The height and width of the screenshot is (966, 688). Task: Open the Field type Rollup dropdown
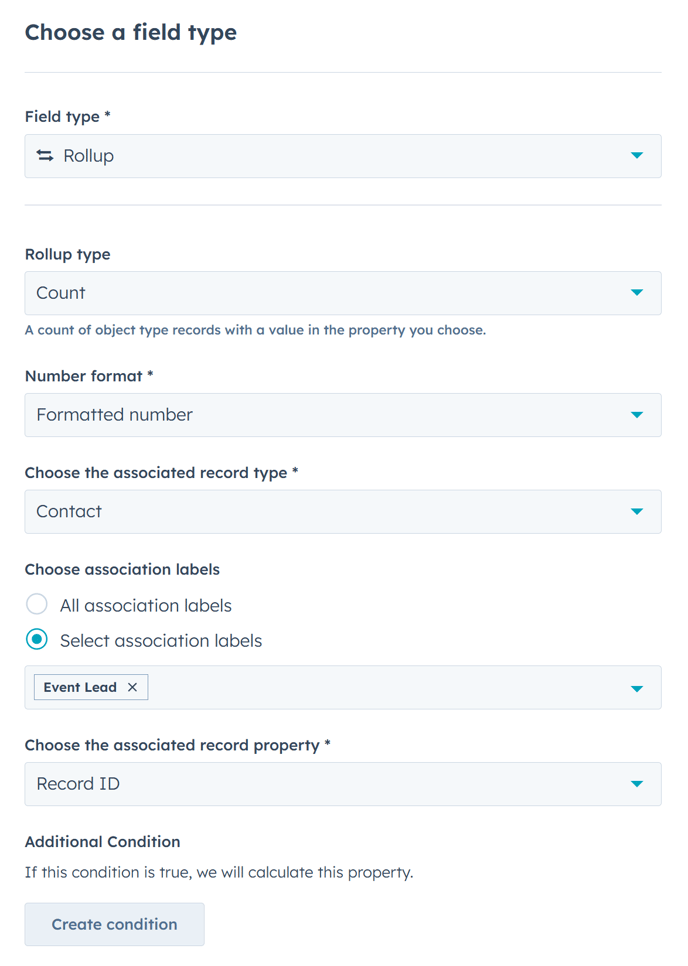point(342,156)
